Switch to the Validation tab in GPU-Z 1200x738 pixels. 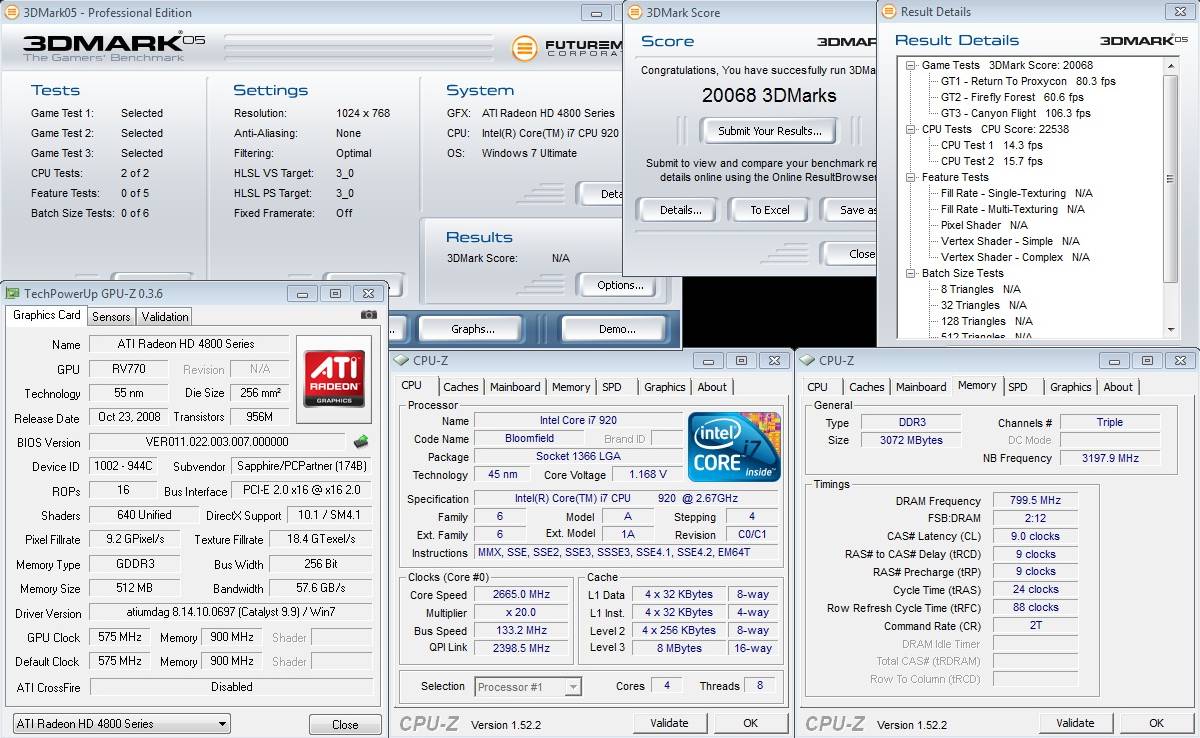tap(165, 316)
